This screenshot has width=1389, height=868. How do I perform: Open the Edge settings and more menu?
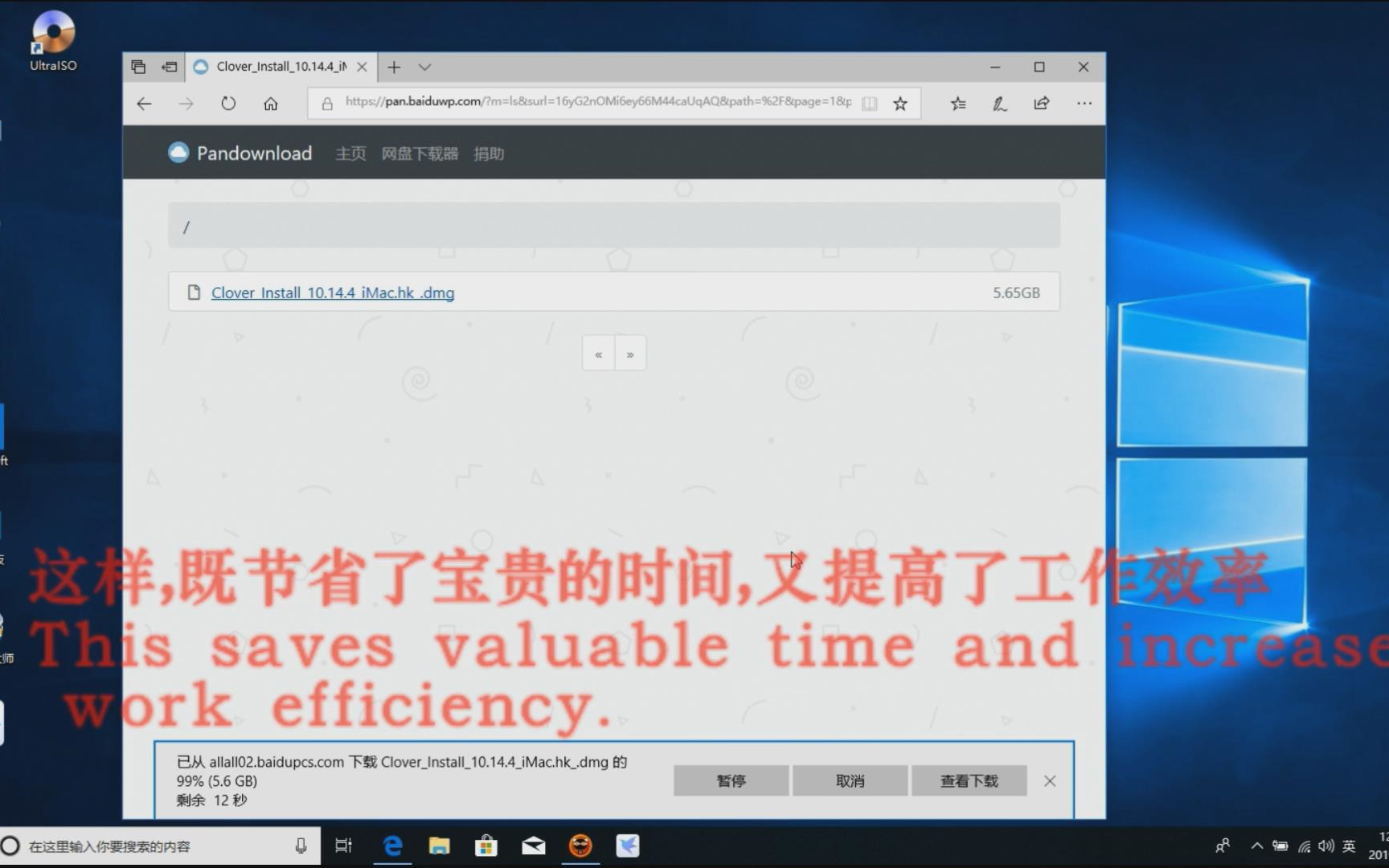click(x=1084, y=104)
